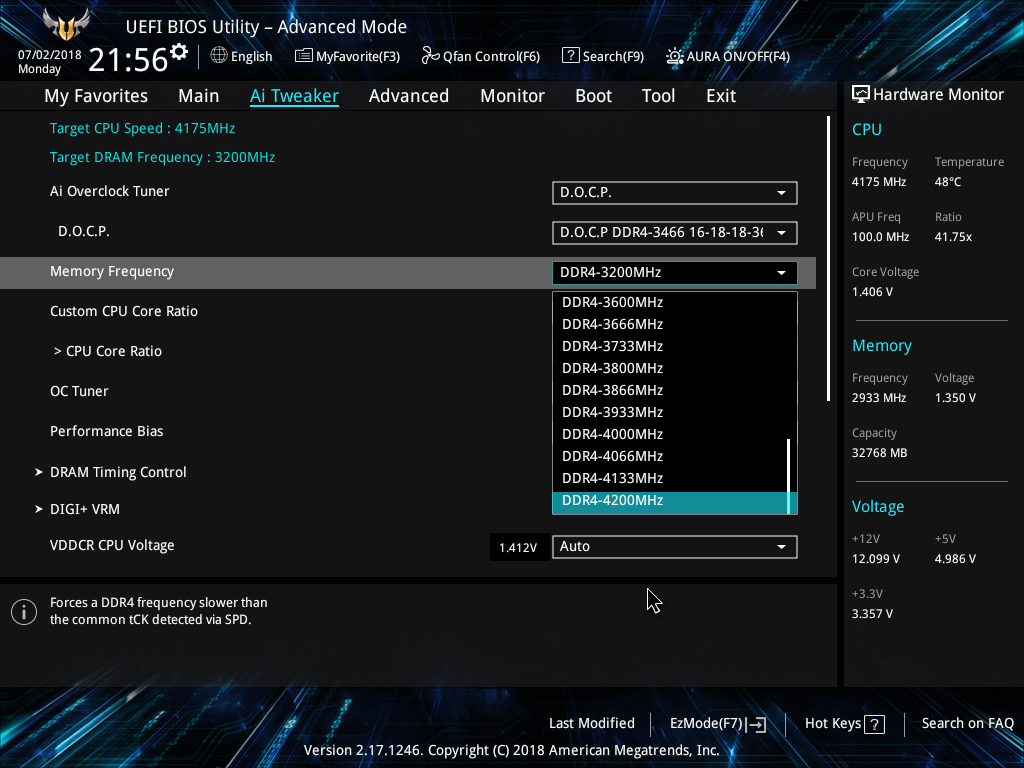This screenshot has height=768, width=1024.
Task: Open Qfan Control(F6) fan icon
Action: [x=430, y=56]
